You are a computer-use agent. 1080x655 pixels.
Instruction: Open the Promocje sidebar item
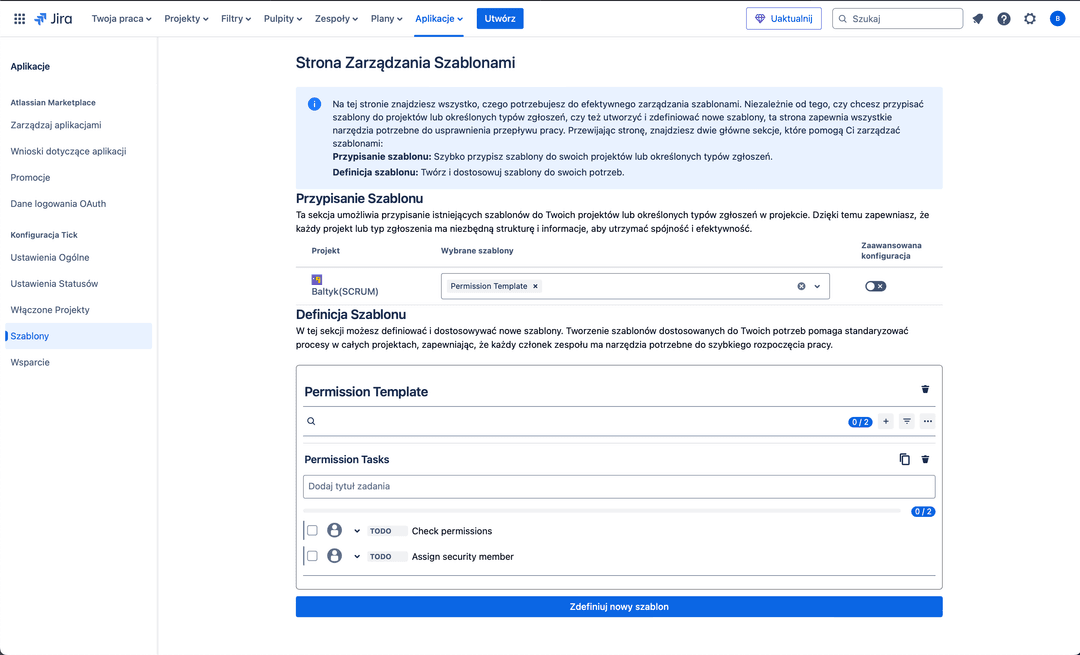30,177
